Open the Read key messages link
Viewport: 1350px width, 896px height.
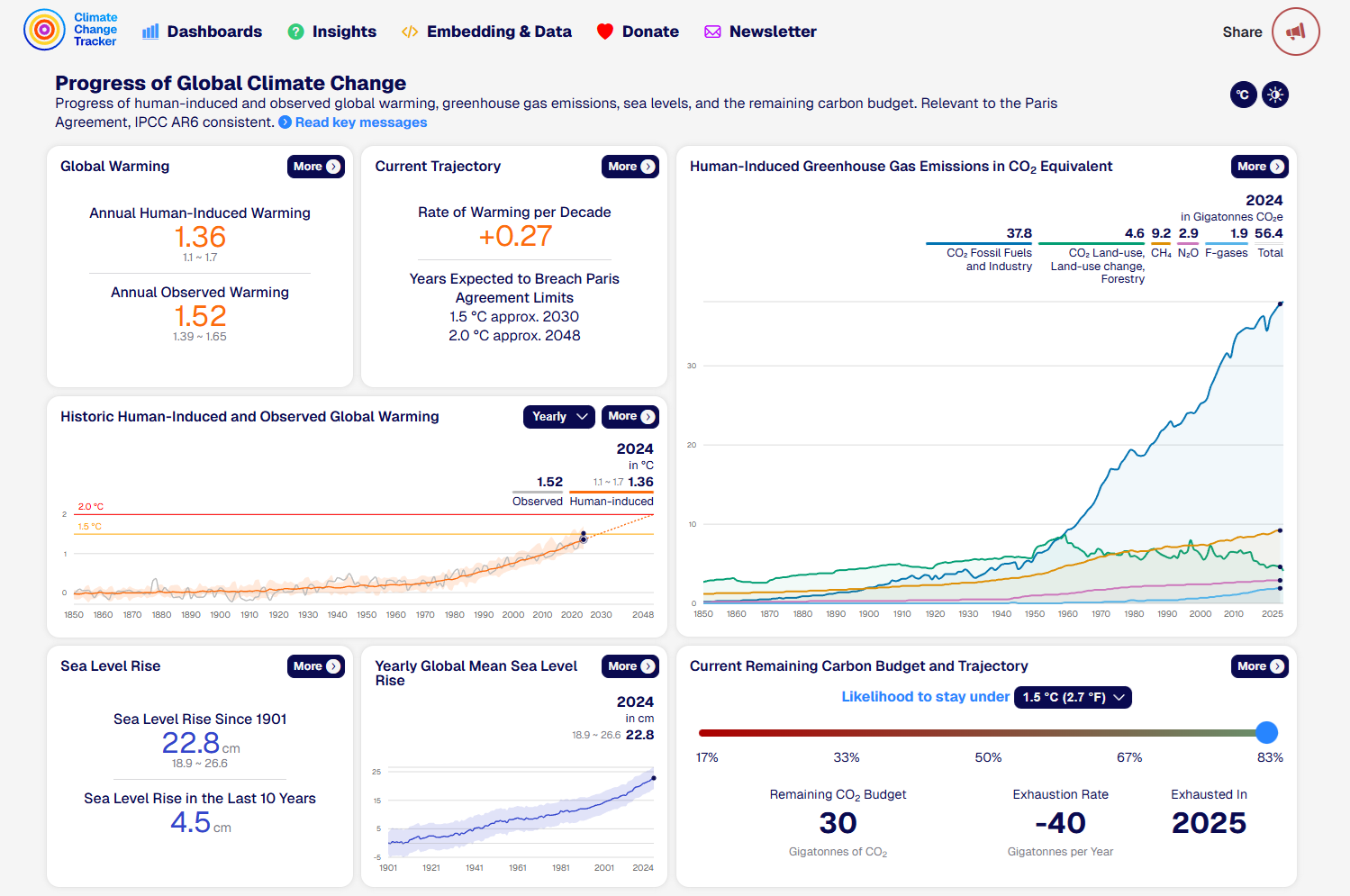(360, 122)
